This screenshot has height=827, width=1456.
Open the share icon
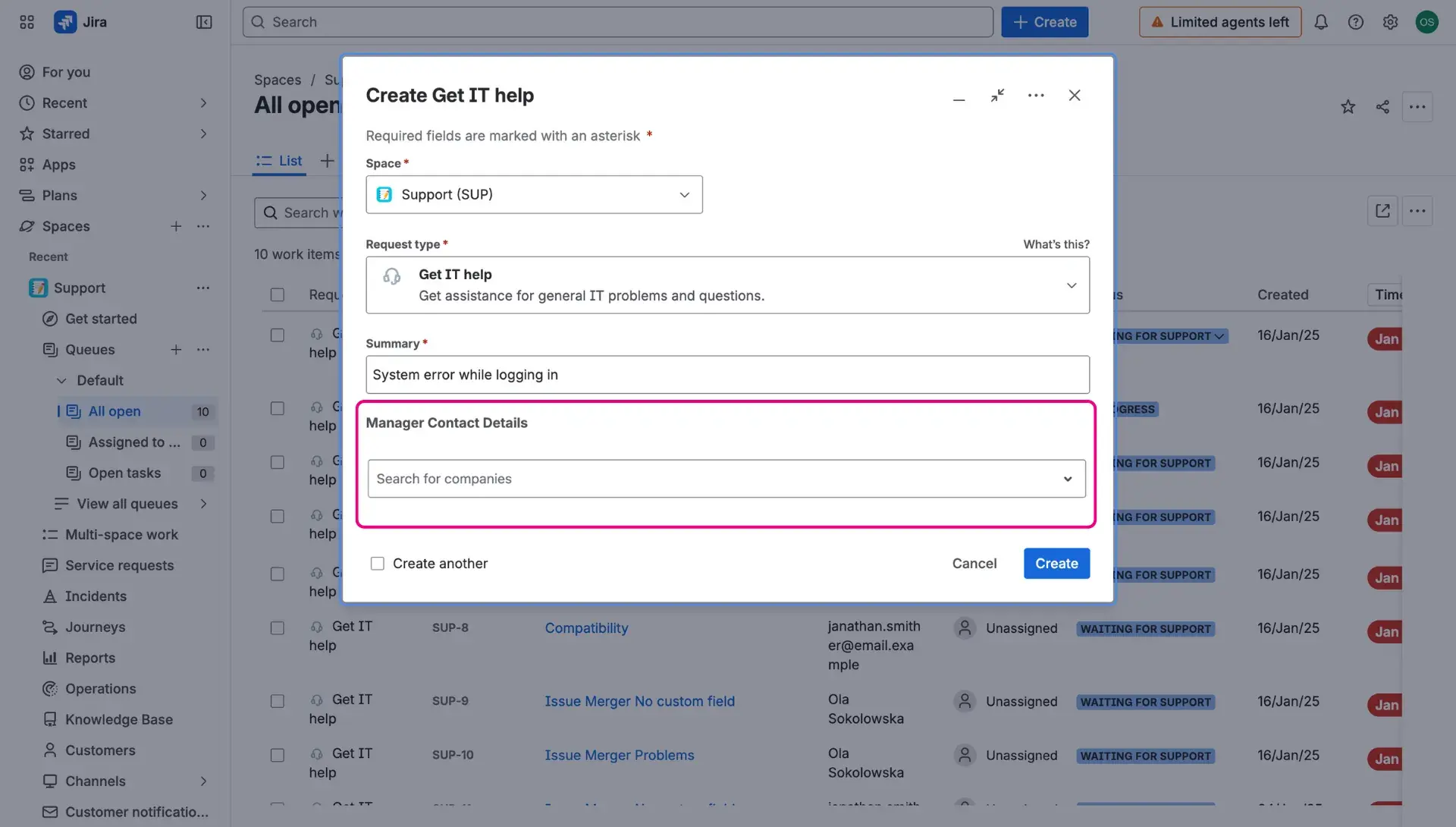pyautogui.click(x=1382, y=107)
